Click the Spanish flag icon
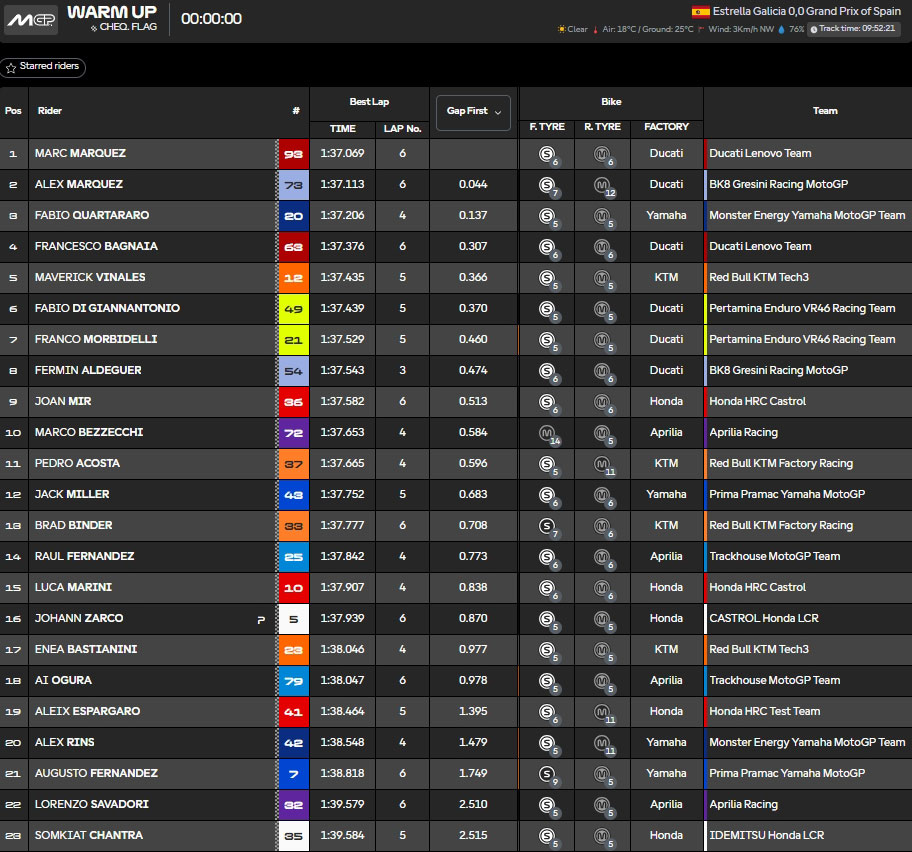 (x=701, y=12)
